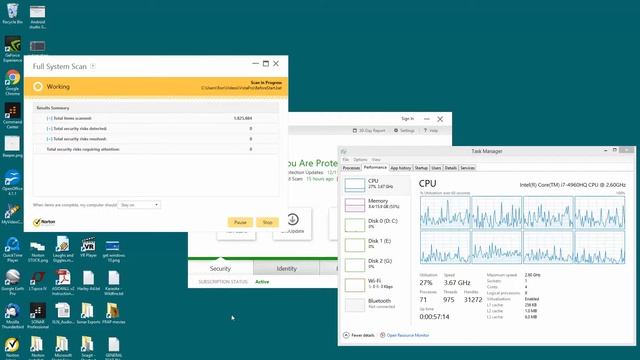
Task: Open the QuickTime Player desktop shortcut
Action: point(12,250)
